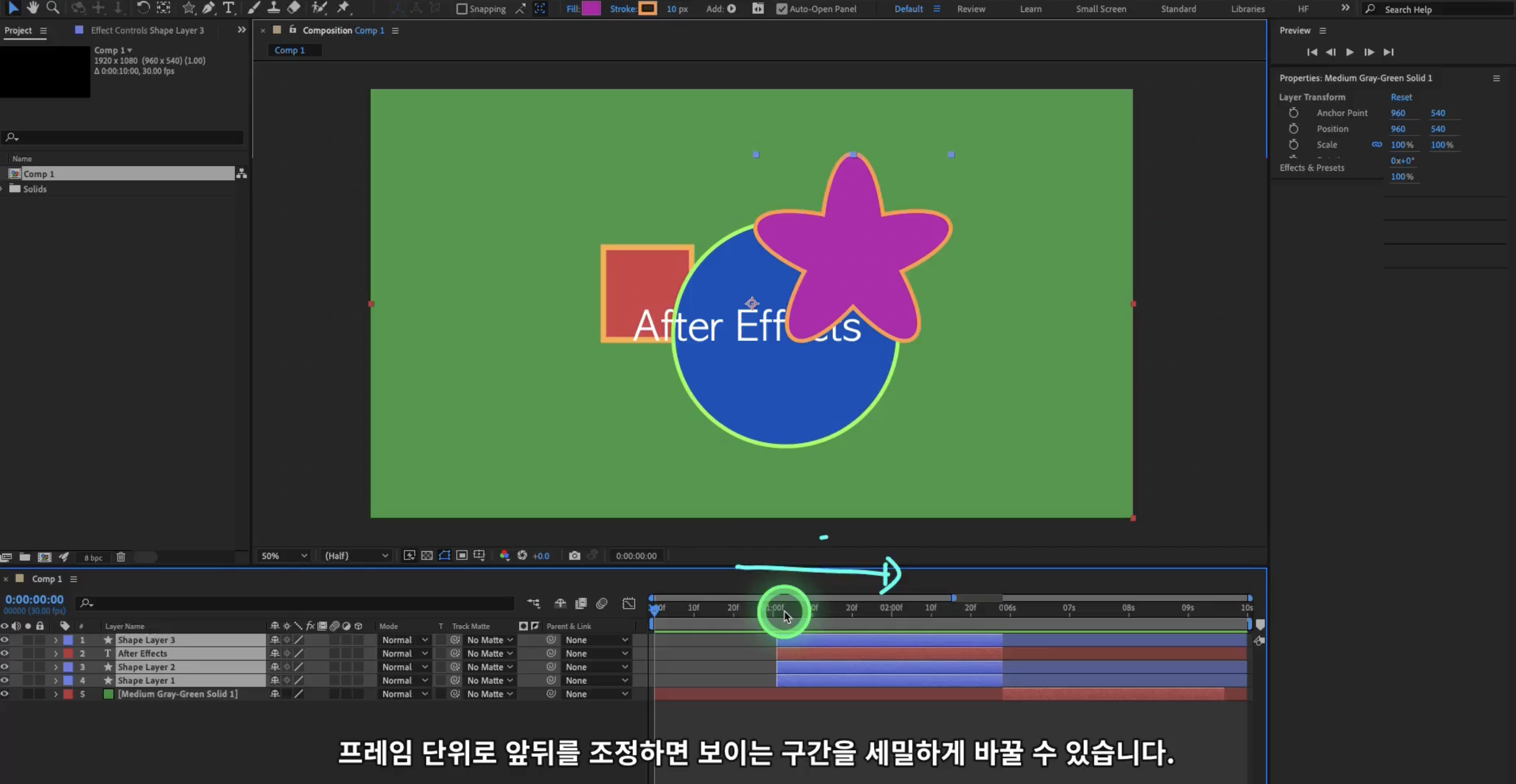Expand more workspaces with double chevron
1516x784 pixels.
tap(1345, 8)
